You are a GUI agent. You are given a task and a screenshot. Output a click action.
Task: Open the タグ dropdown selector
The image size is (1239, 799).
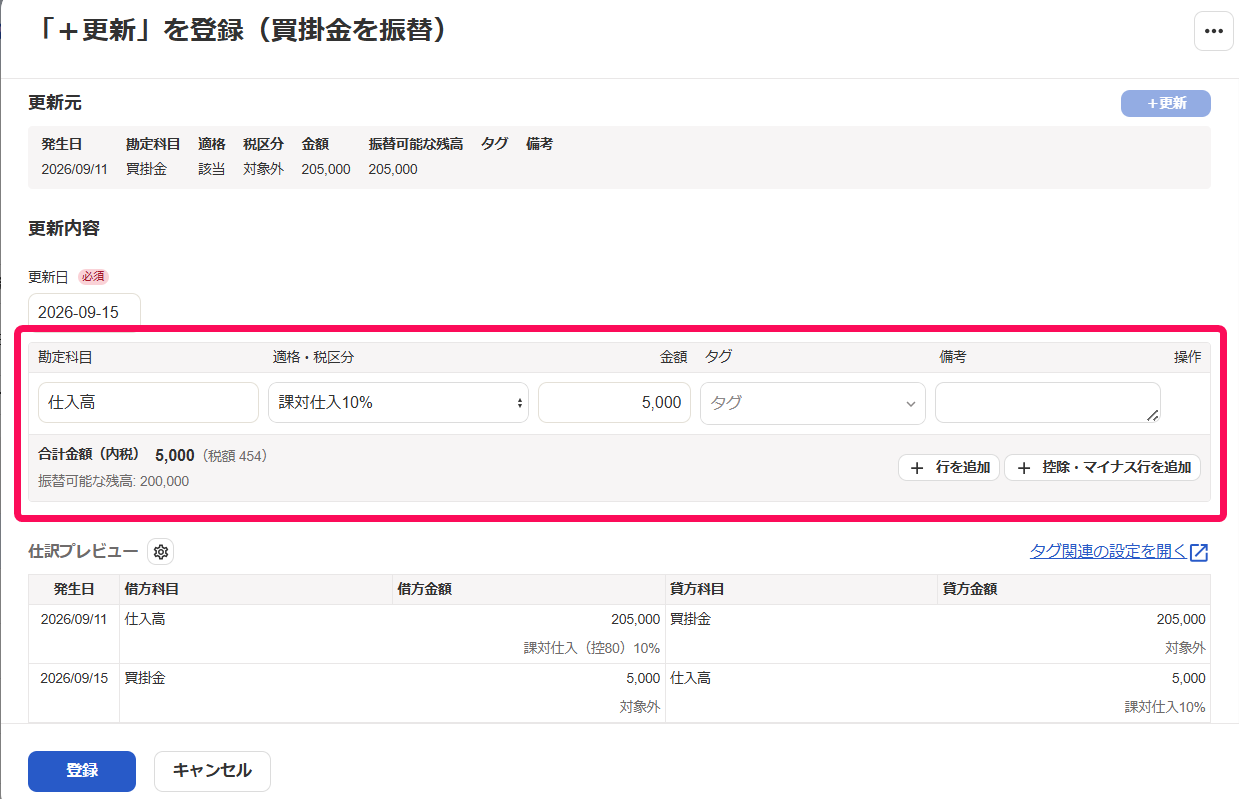point(812,403)
